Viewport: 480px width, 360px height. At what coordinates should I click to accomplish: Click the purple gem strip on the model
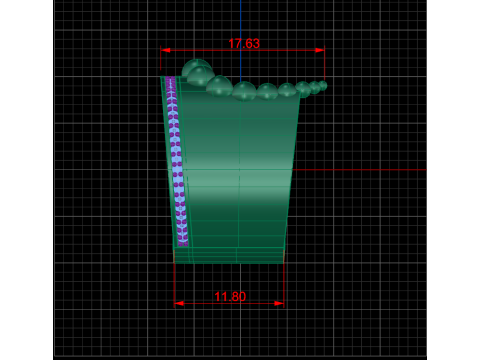click(x=177, y=161)
